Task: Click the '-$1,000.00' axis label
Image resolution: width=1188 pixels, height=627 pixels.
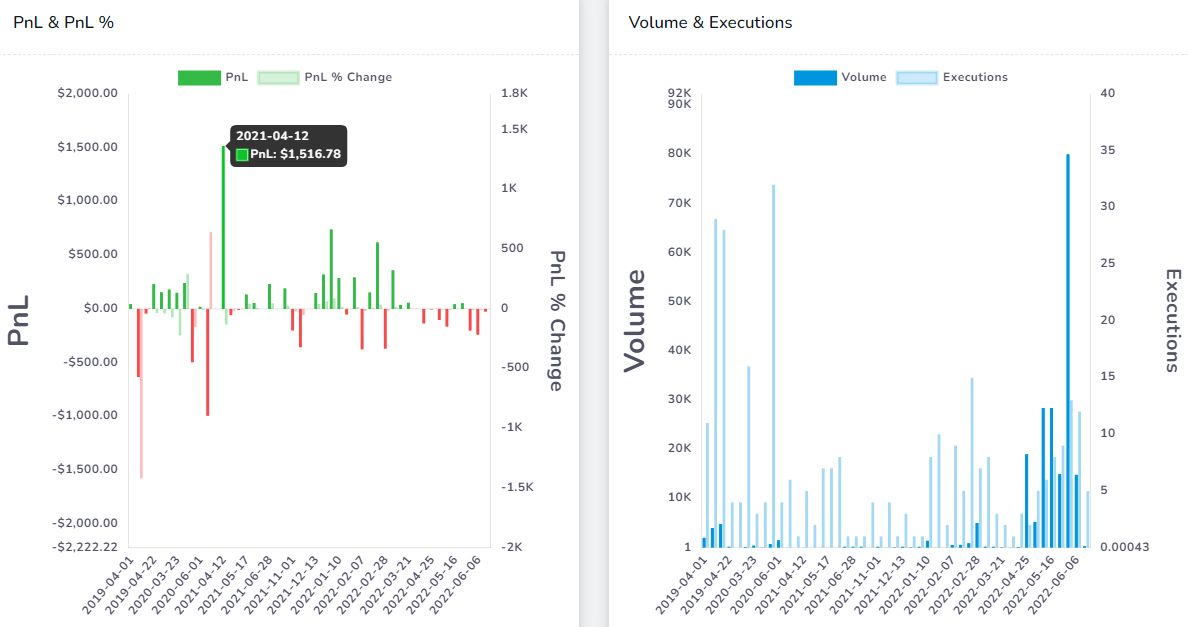Action: coord(85,415)
